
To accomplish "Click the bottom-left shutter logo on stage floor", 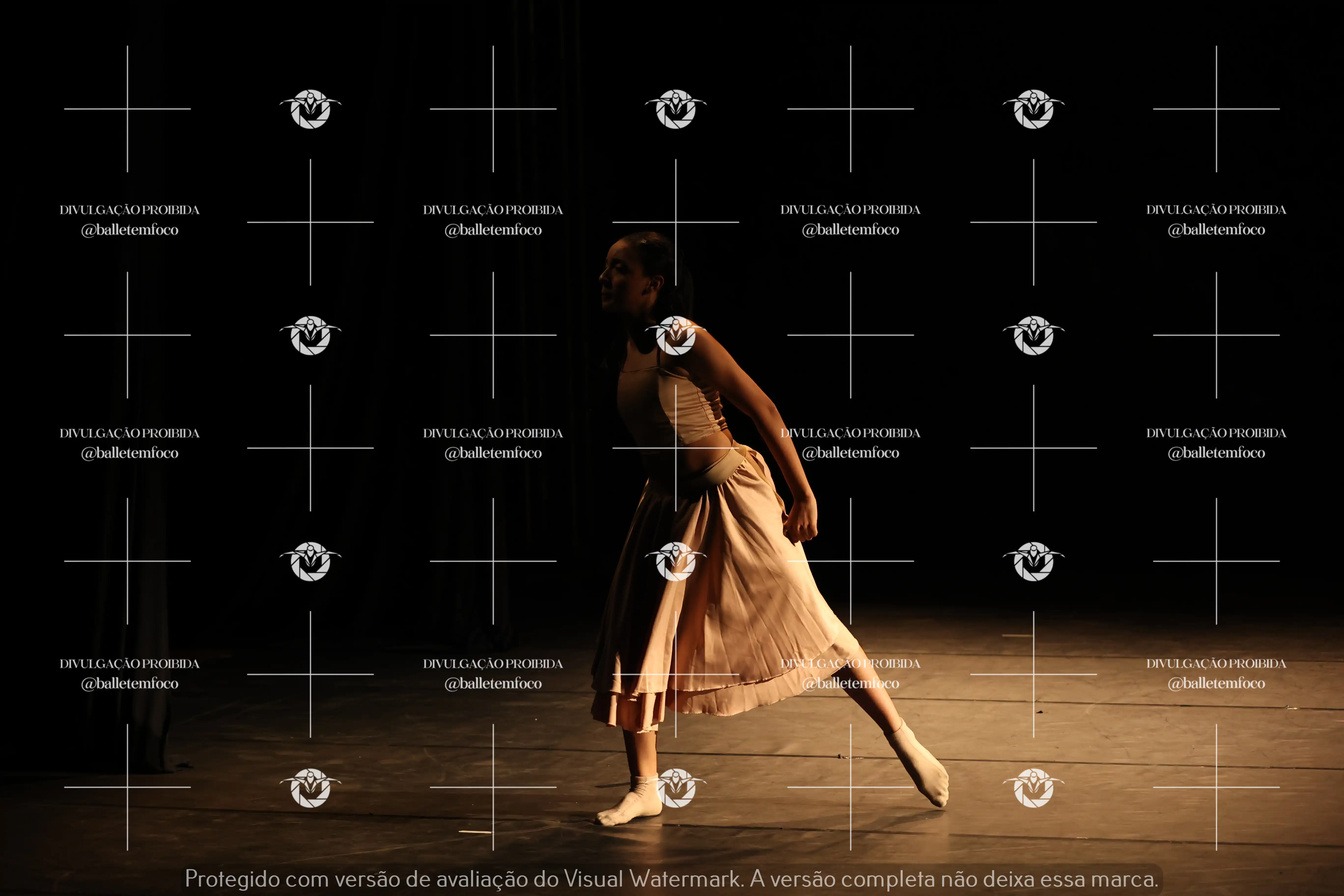I will click(310, 788).
